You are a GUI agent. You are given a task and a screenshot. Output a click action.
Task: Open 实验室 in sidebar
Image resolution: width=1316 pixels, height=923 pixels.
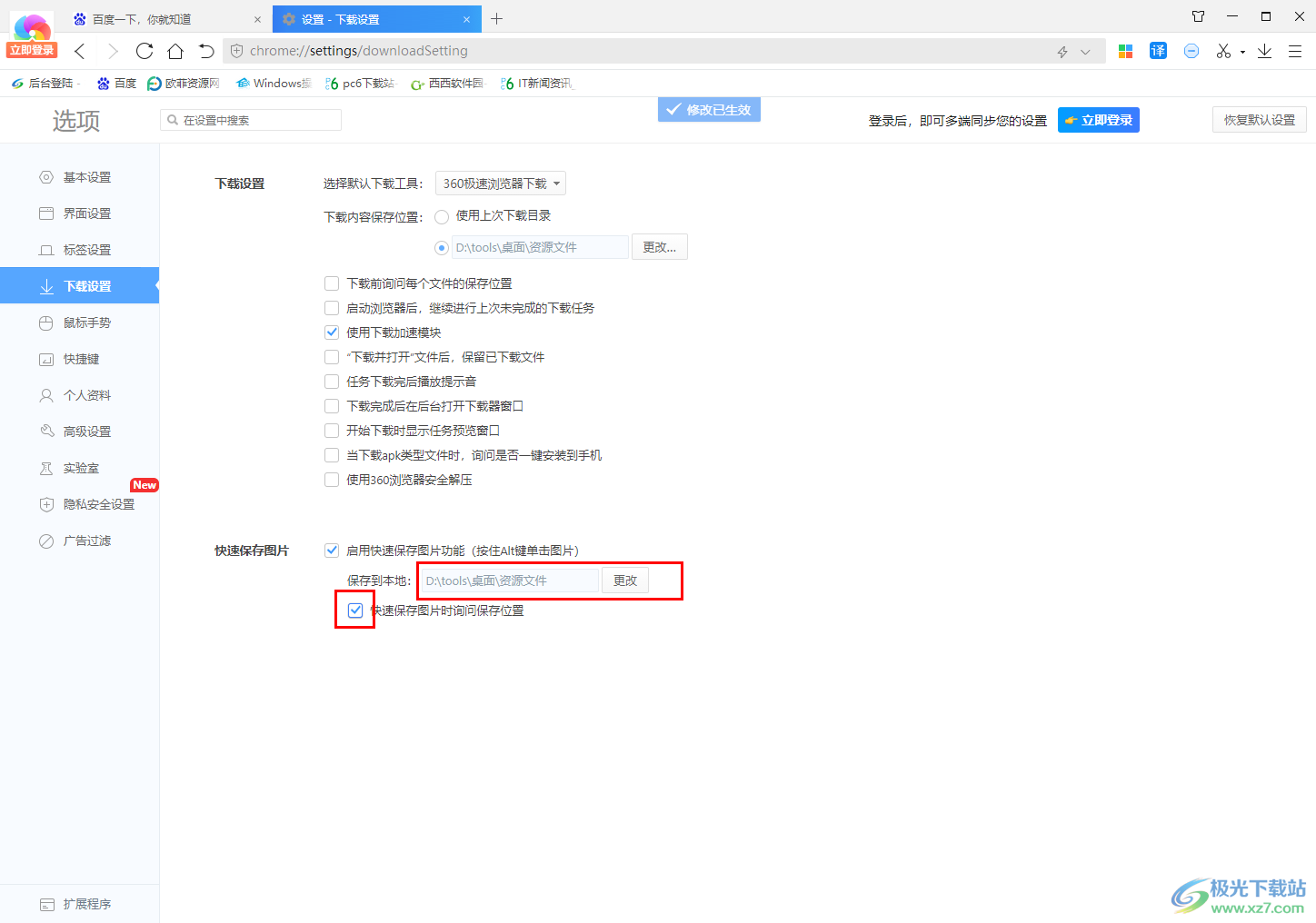point(79,468)
